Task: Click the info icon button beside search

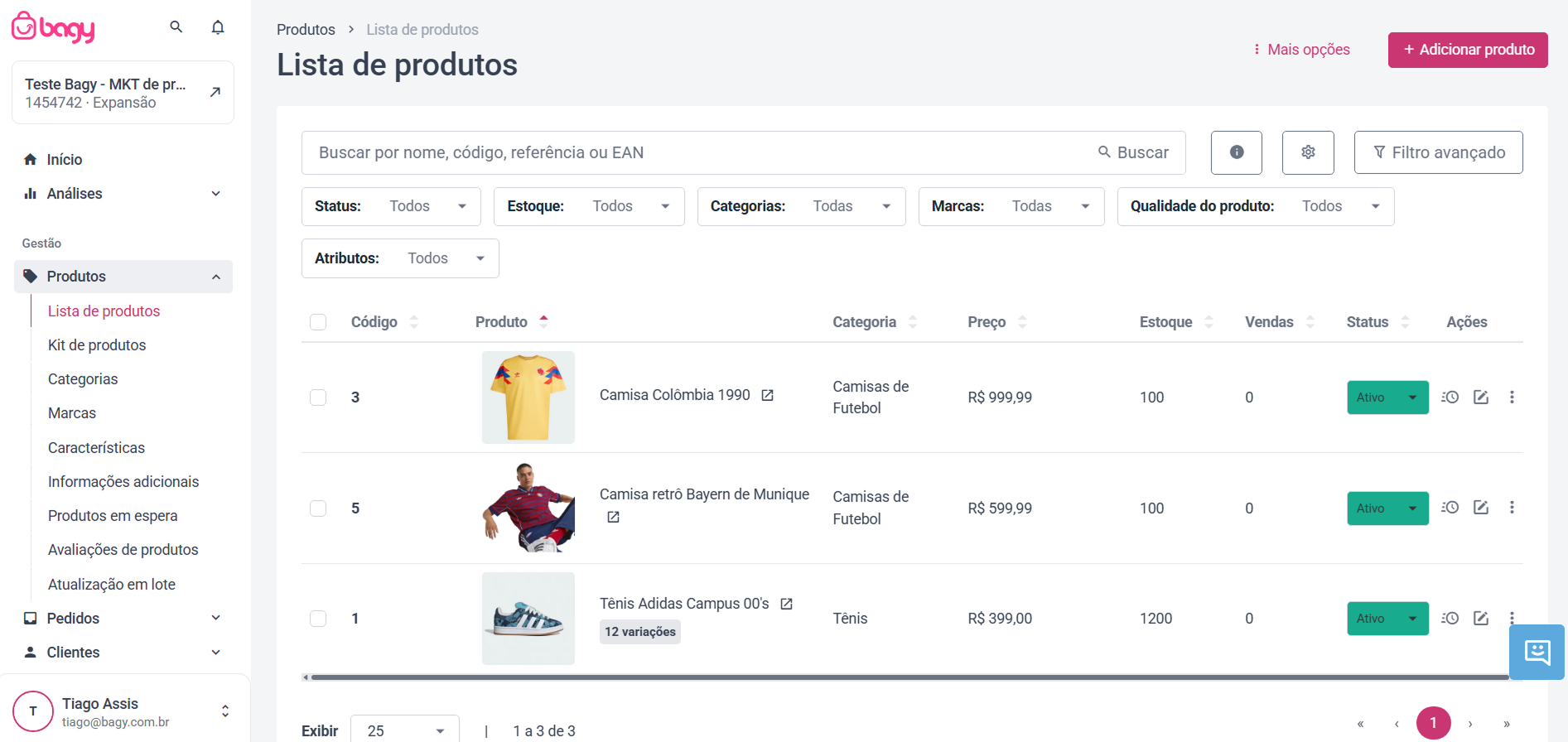Action: tap(1236, 152)
